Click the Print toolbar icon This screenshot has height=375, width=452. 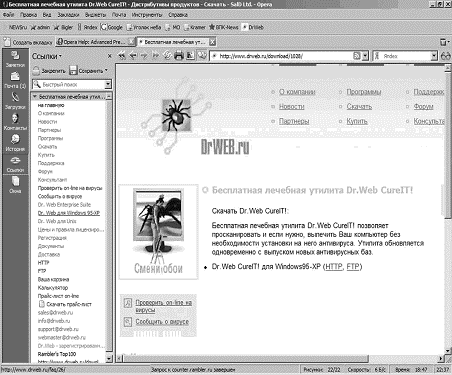pos(179,55)
